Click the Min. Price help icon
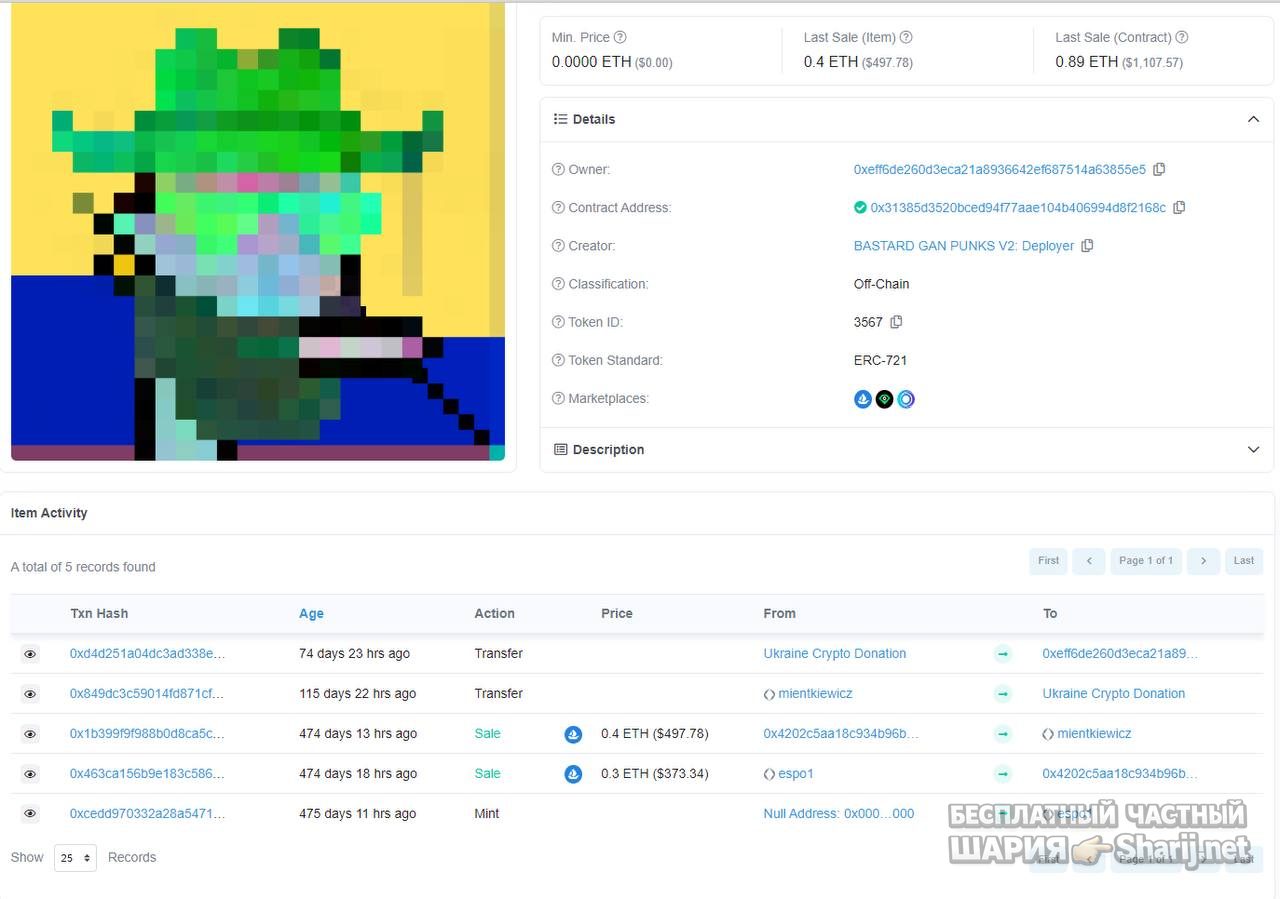Viewport: 1280px width, 899px height. click(620, 37)
